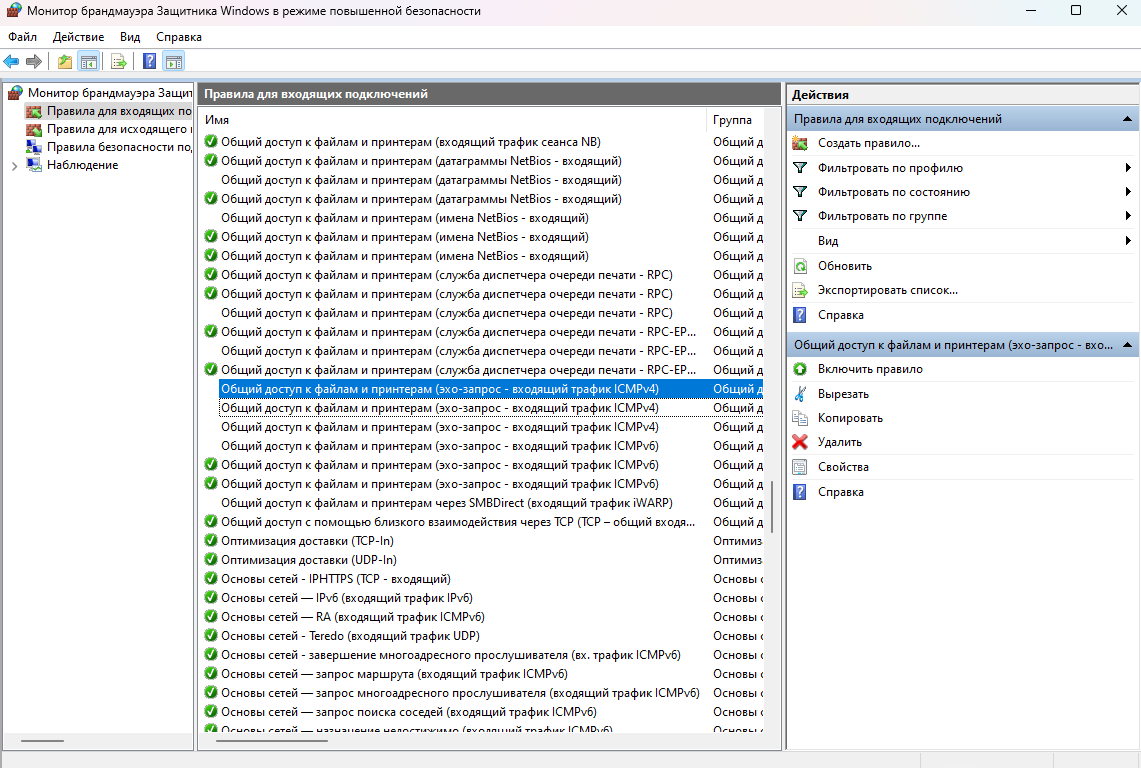Click the firewall monitor icon at the tree root
Image resolution: width=1141 pixels, height=768 pixels.
pos(15,92)
